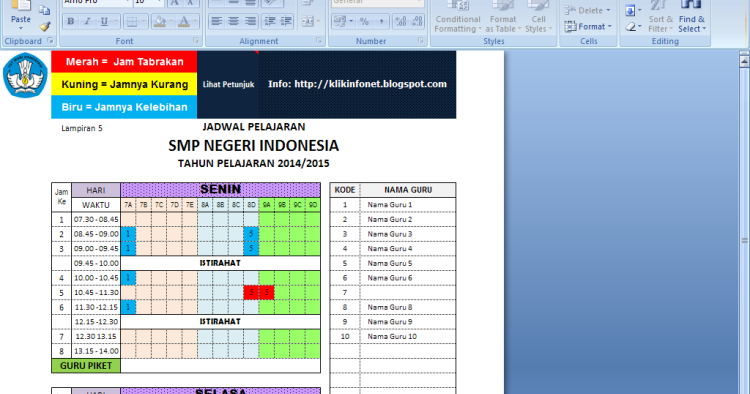Image resolution: width=750 pixels, height=394 pixels.
Task: Open Format as Table gallery
Action: (x=503, y=17)
